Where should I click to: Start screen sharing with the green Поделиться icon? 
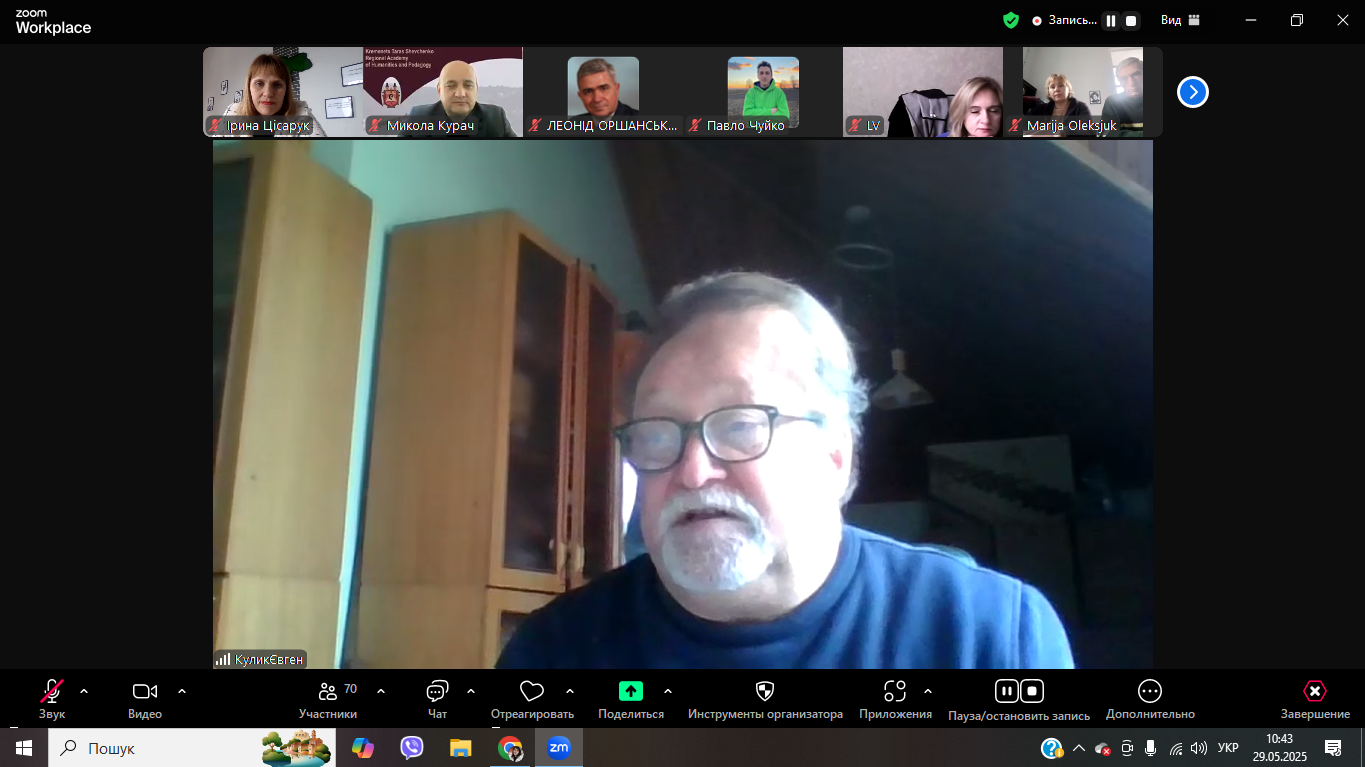[629, 691]
